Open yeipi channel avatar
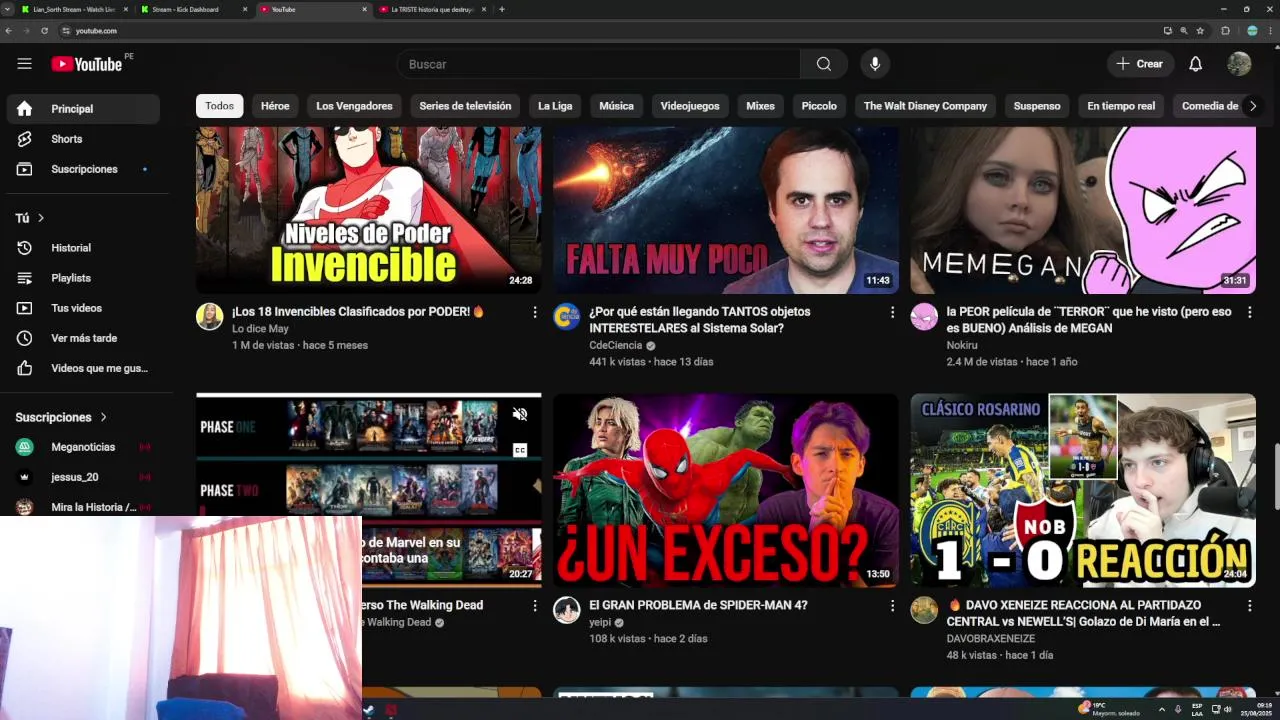The image size is (1280, 720). 567,610
